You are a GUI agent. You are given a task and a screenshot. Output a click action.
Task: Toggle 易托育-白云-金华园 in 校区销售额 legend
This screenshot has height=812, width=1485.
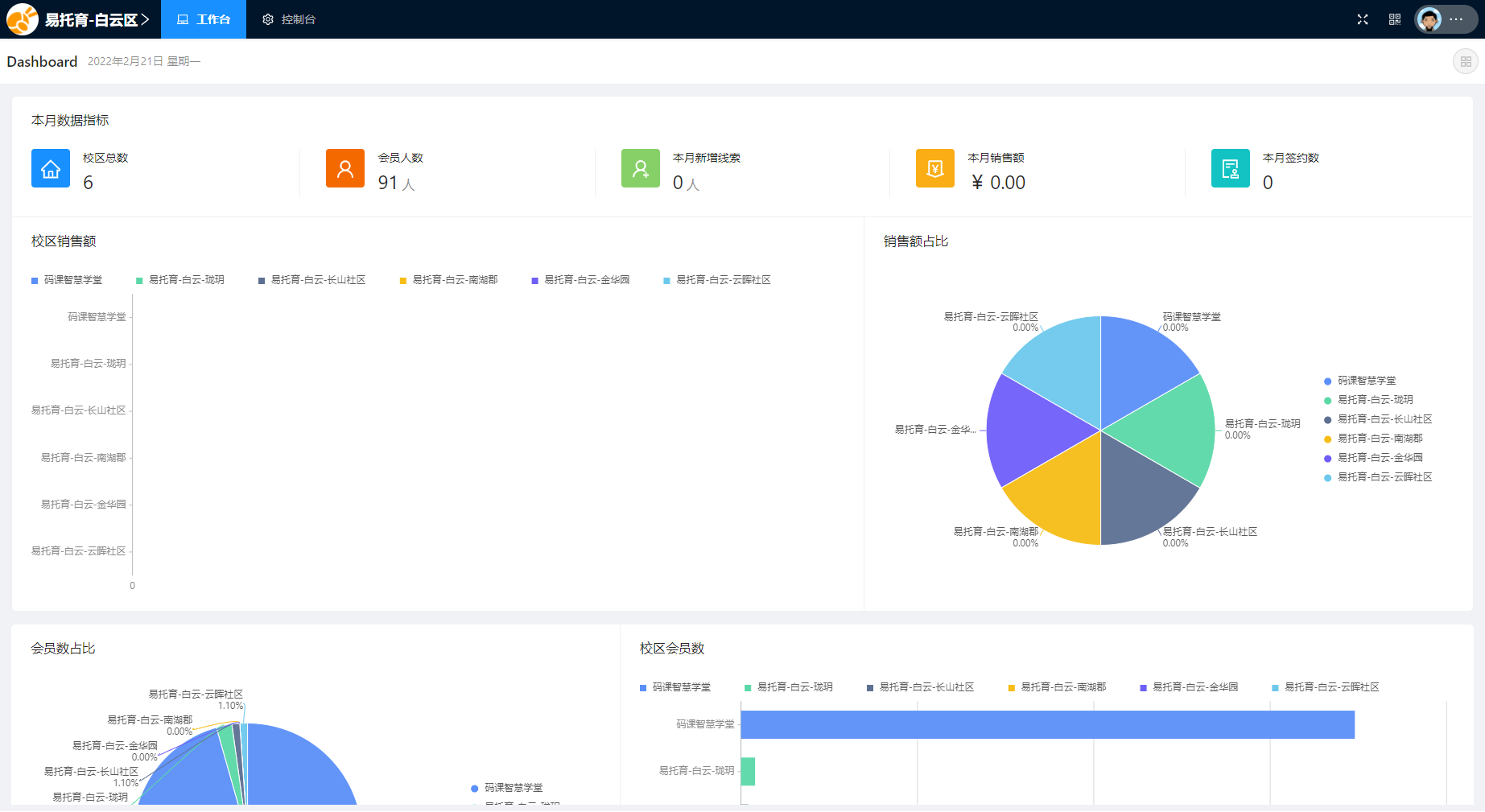[x=581, y=280]
